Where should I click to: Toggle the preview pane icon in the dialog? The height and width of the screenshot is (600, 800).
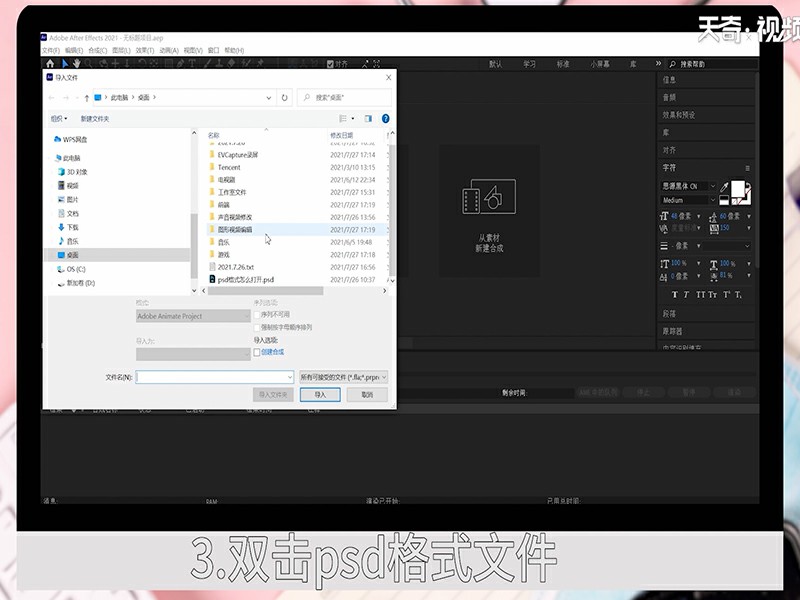tap(368, 118)
